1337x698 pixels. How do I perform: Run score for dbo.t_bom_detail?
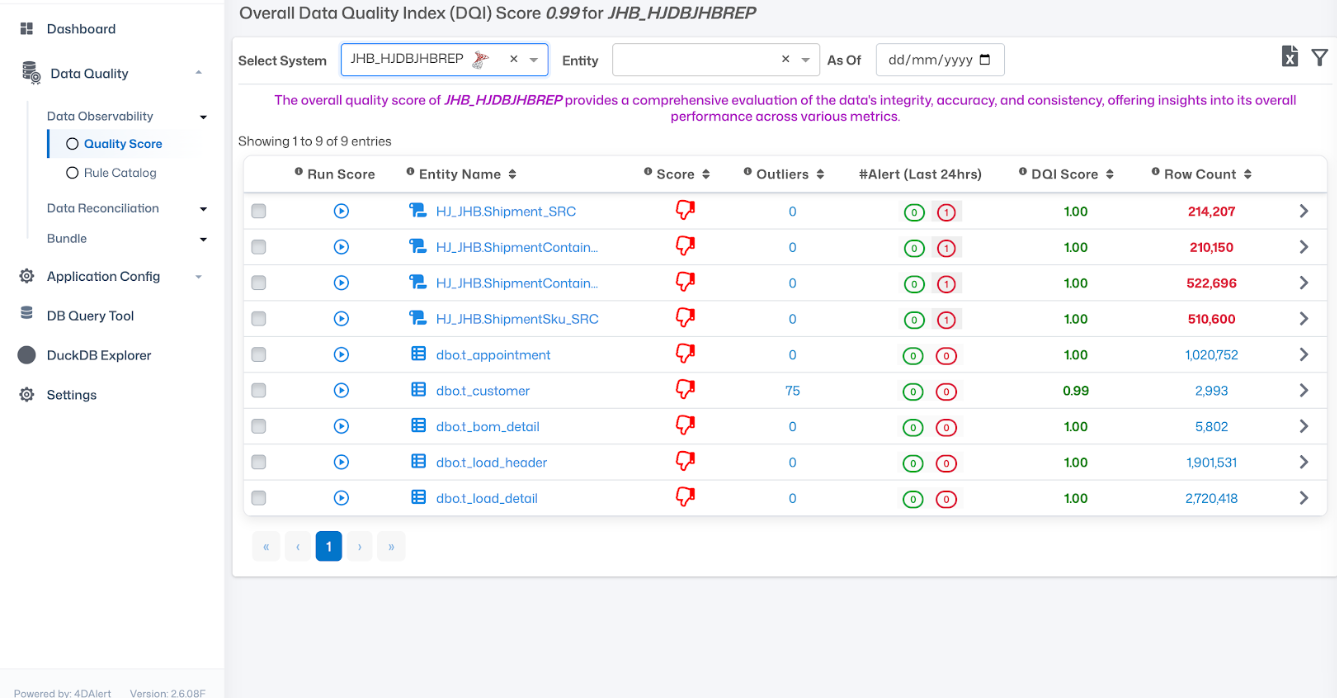click(341, 426)
